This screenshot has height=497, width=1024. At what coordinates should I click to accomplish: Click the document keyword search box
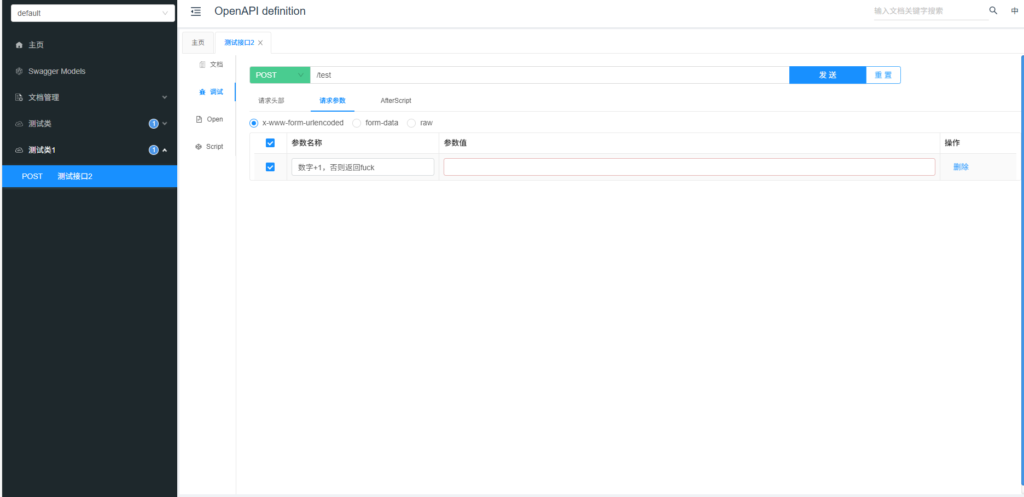click(x=931, y=11)
